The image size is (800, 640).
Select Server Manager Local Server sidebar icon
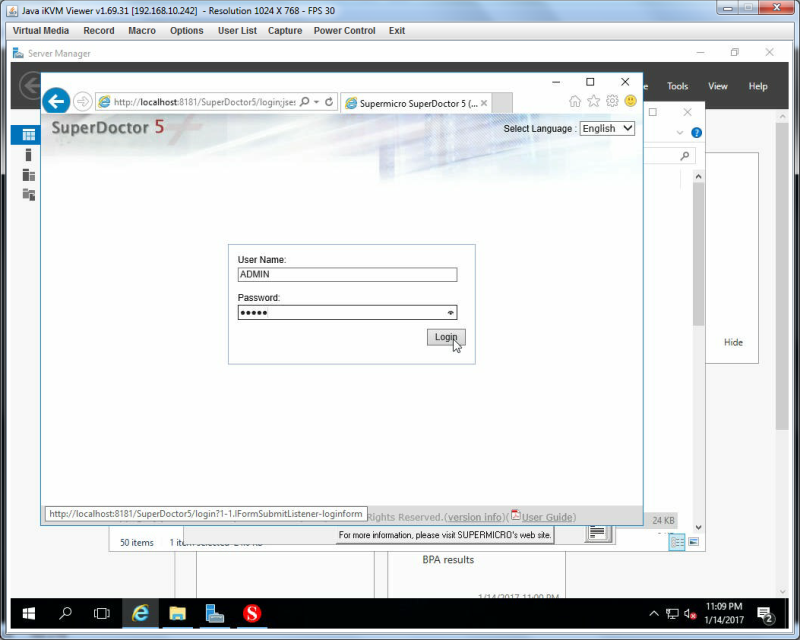(x=29, y=155)
